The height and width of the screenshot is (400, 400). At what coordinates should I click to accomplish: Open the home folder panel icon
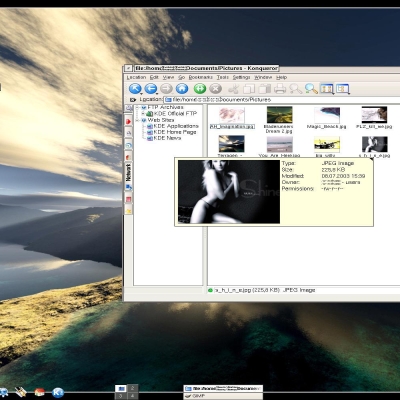pos(40,392)
